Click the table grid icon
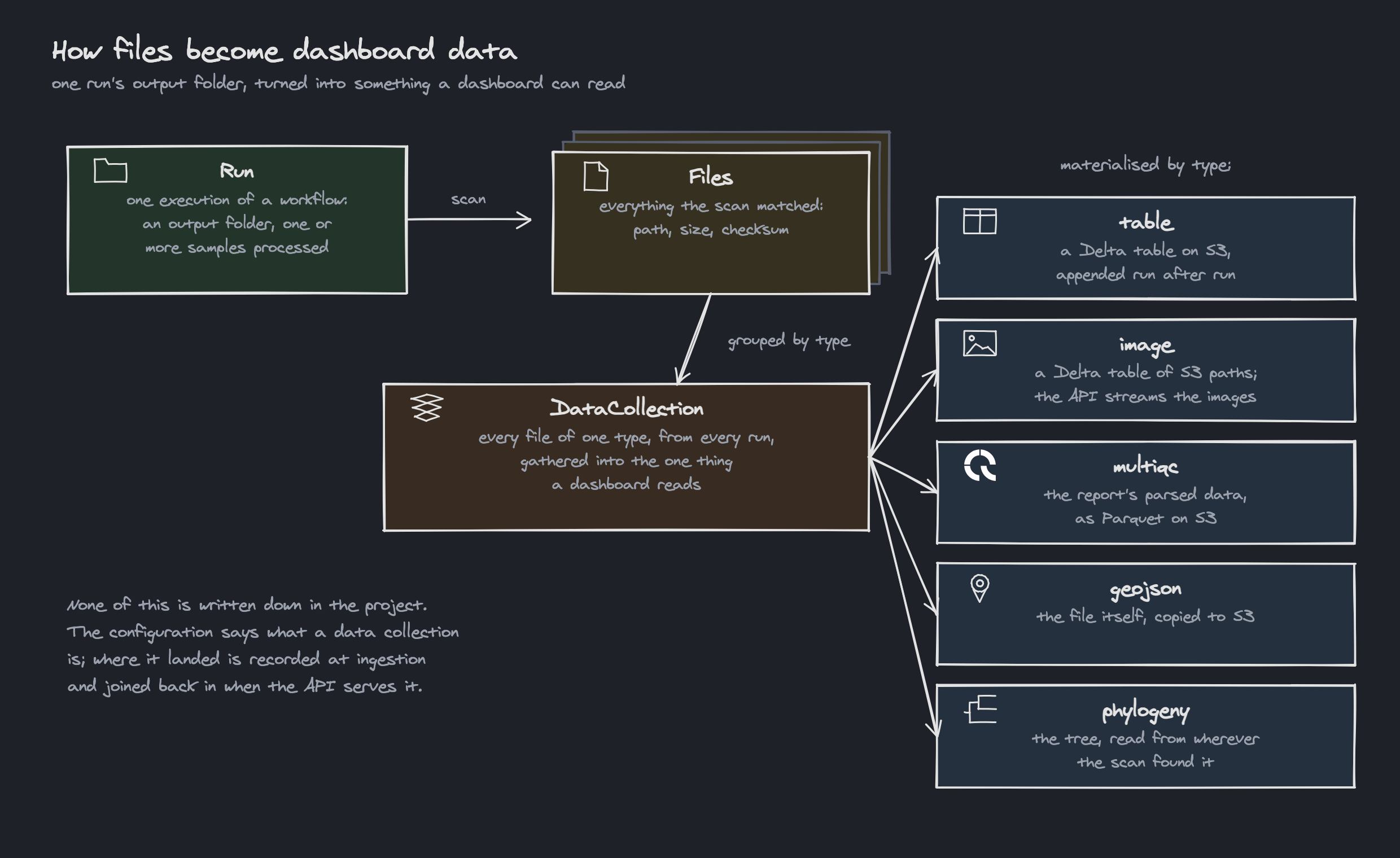The image size is (1400, 858). tap(979, 221)
